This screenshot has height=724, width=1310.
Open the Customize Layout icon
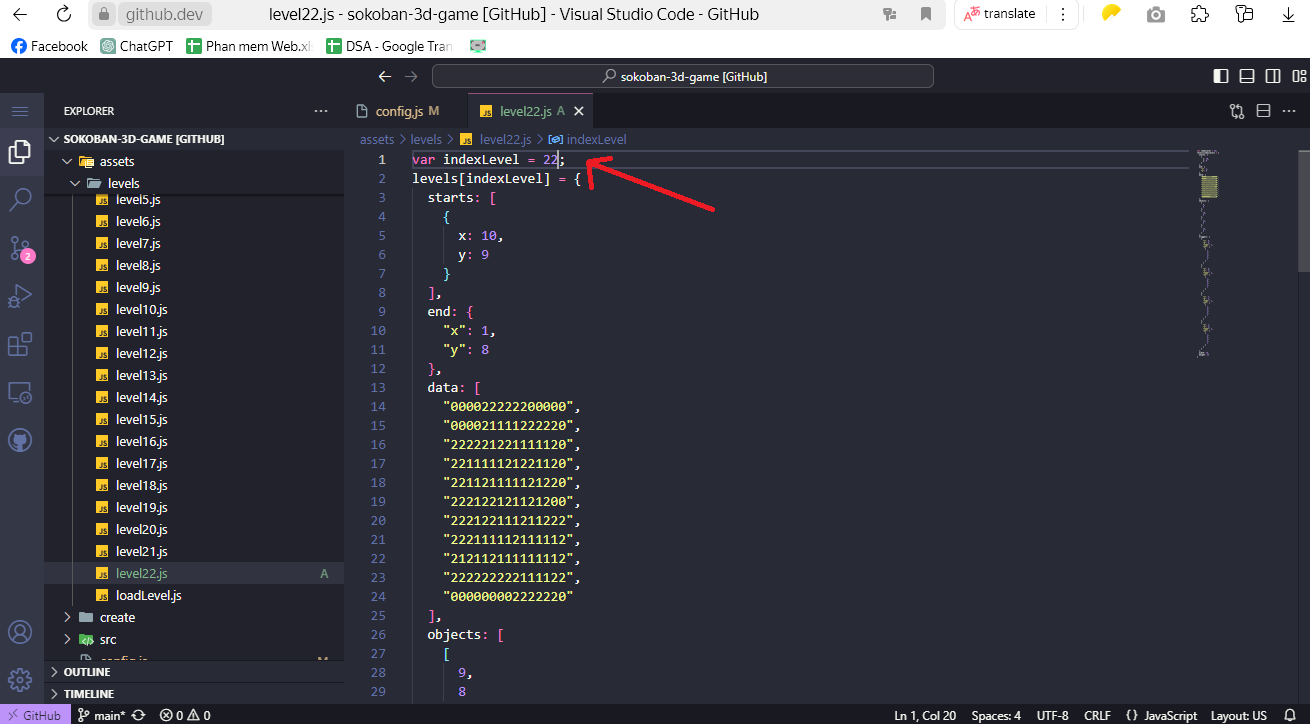(x=1297, y=76)
